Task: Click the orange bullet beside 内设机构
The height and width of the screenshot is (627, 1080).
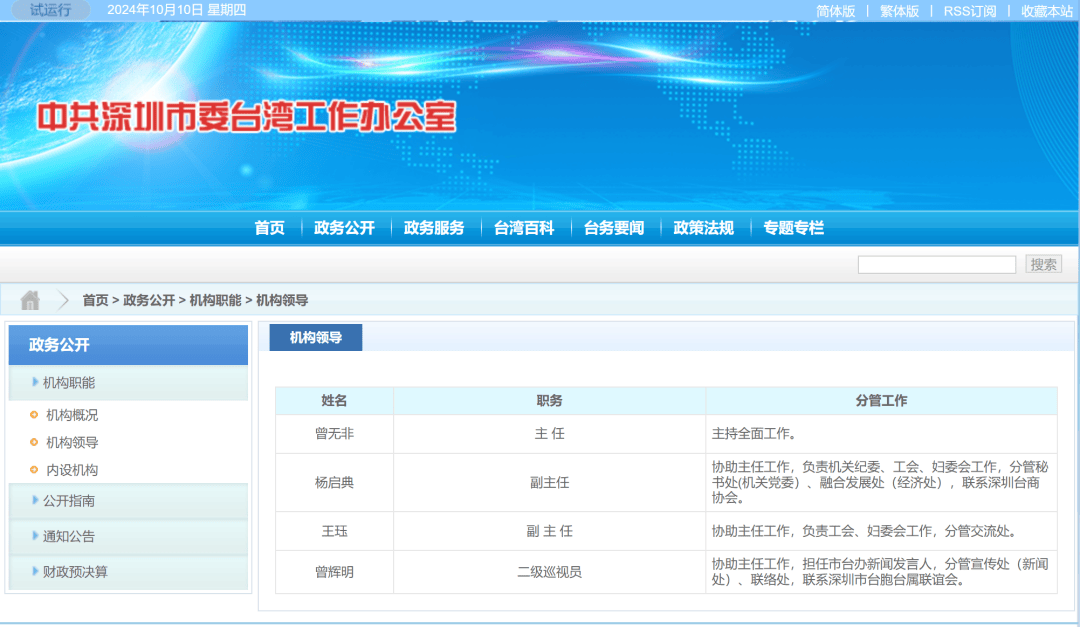Action: tap(34, 470)
